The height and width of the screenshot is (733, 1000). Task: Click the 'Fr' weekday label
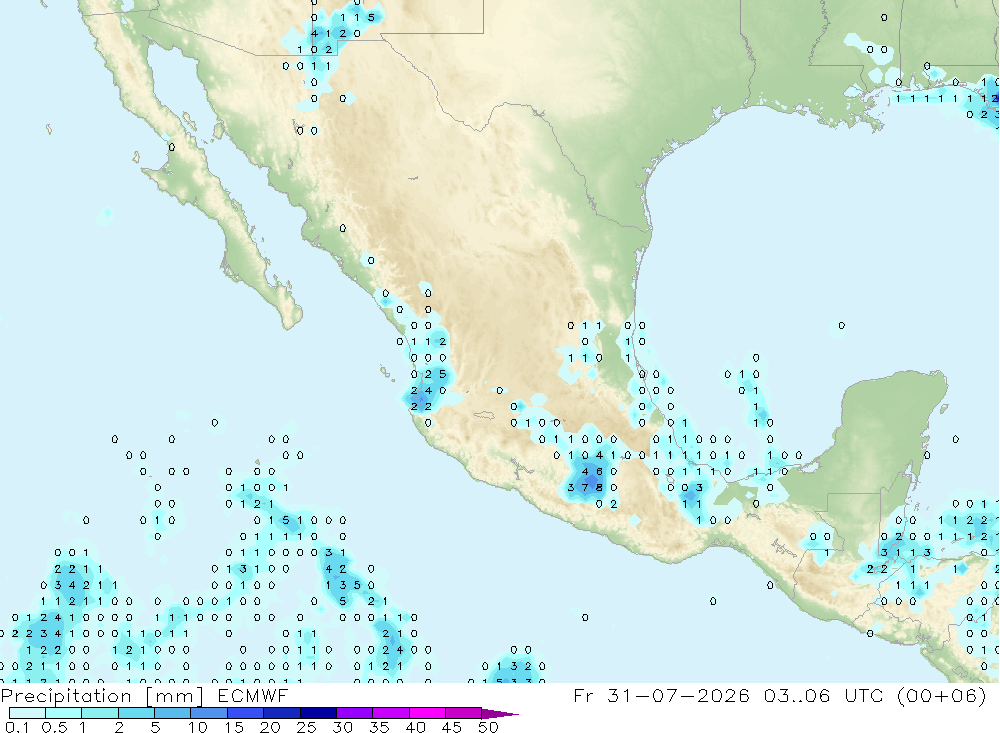pos(583,695)
